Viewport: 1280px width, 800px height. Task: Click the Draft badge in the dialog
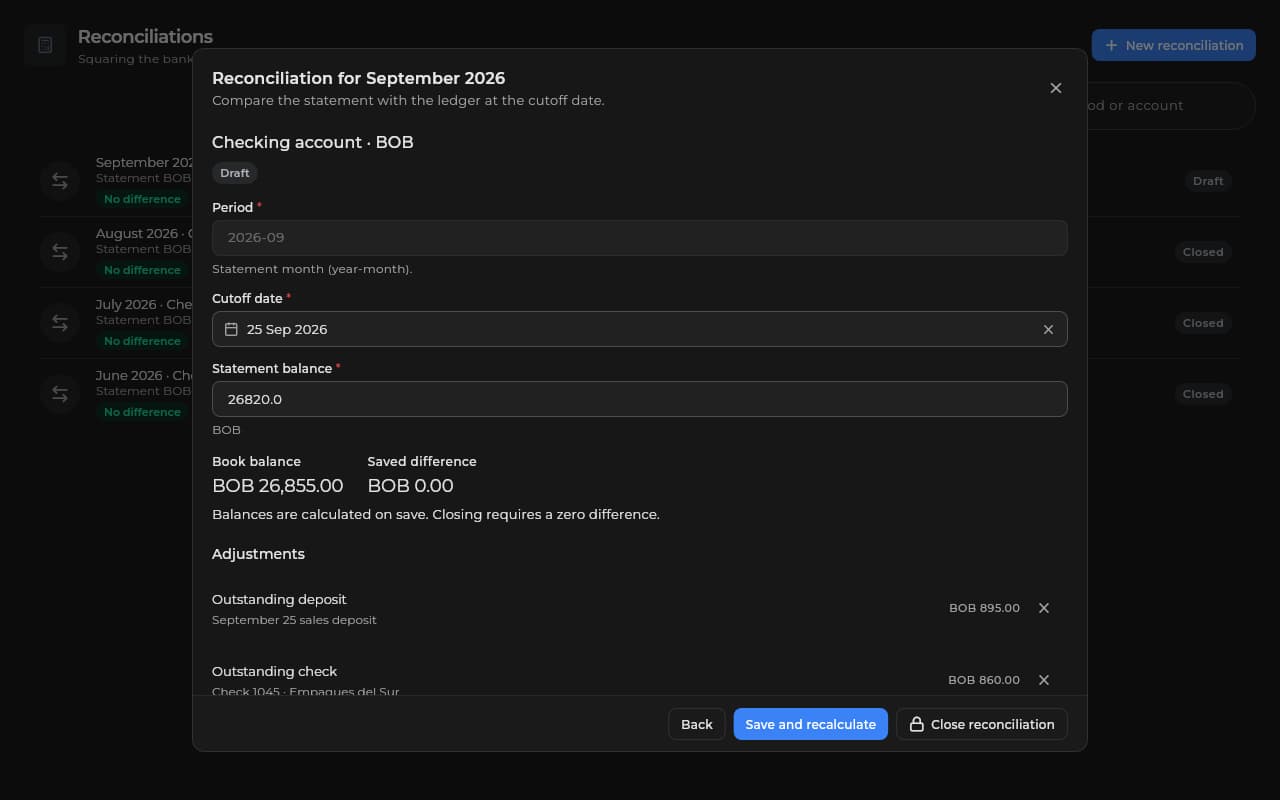[235, 173]
